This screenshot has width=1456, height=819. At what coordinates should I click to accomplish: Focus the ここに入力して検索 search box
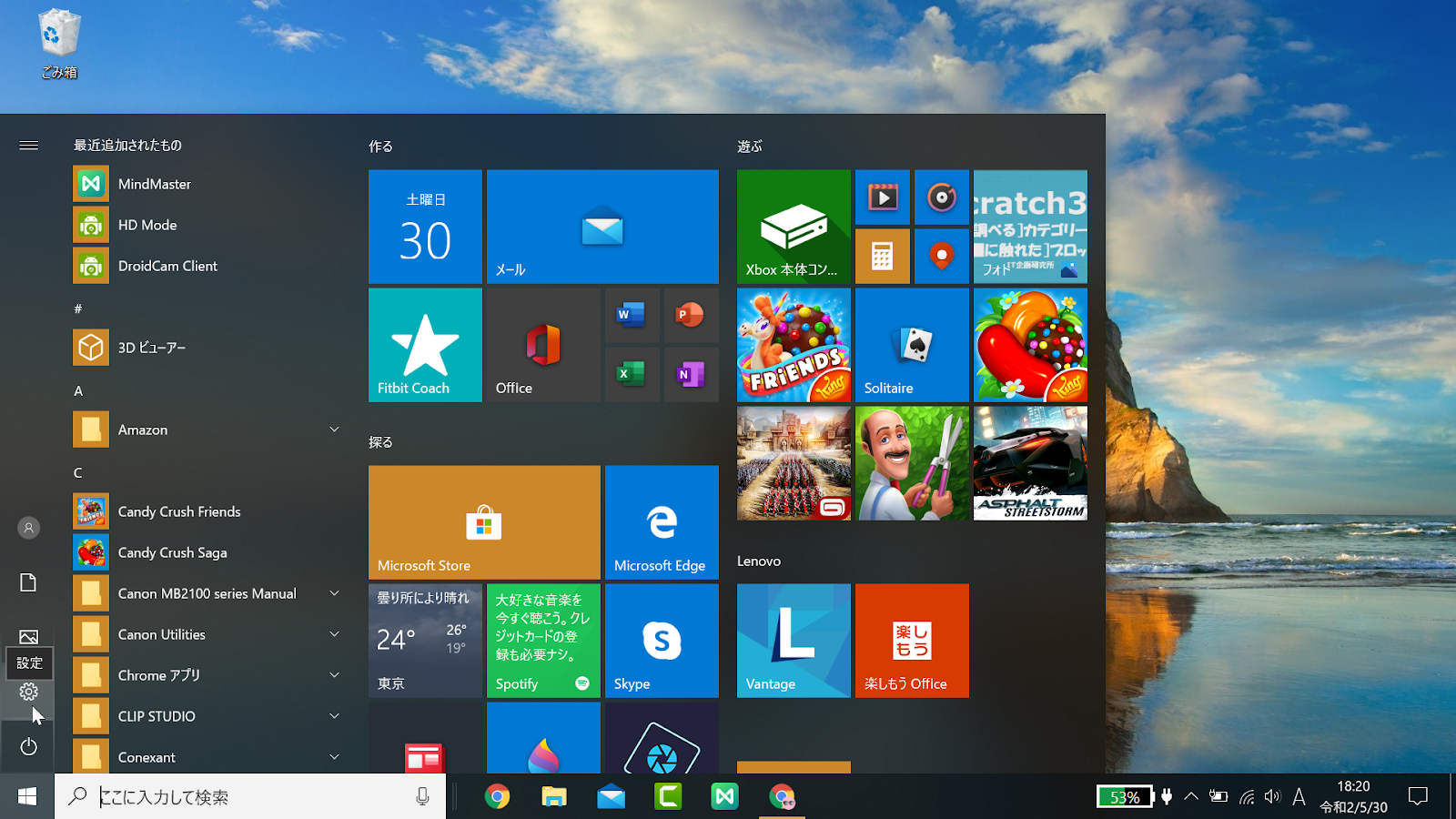coord(250,796)
